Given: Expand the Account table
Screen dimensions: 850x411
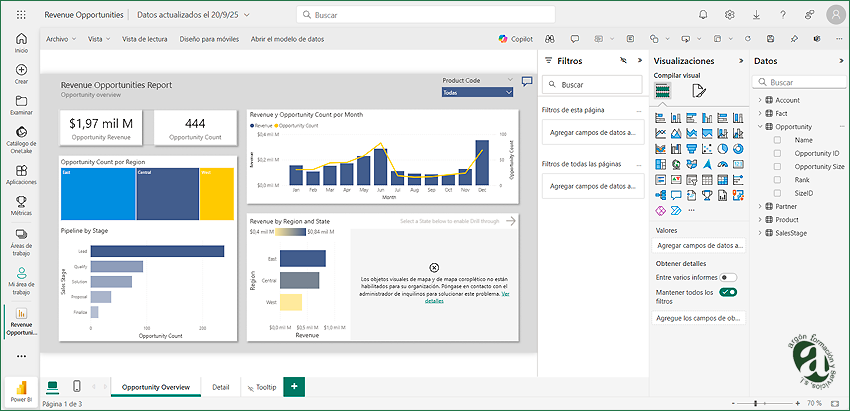Looking at the screenshot, I should click(x=759, y=100).
